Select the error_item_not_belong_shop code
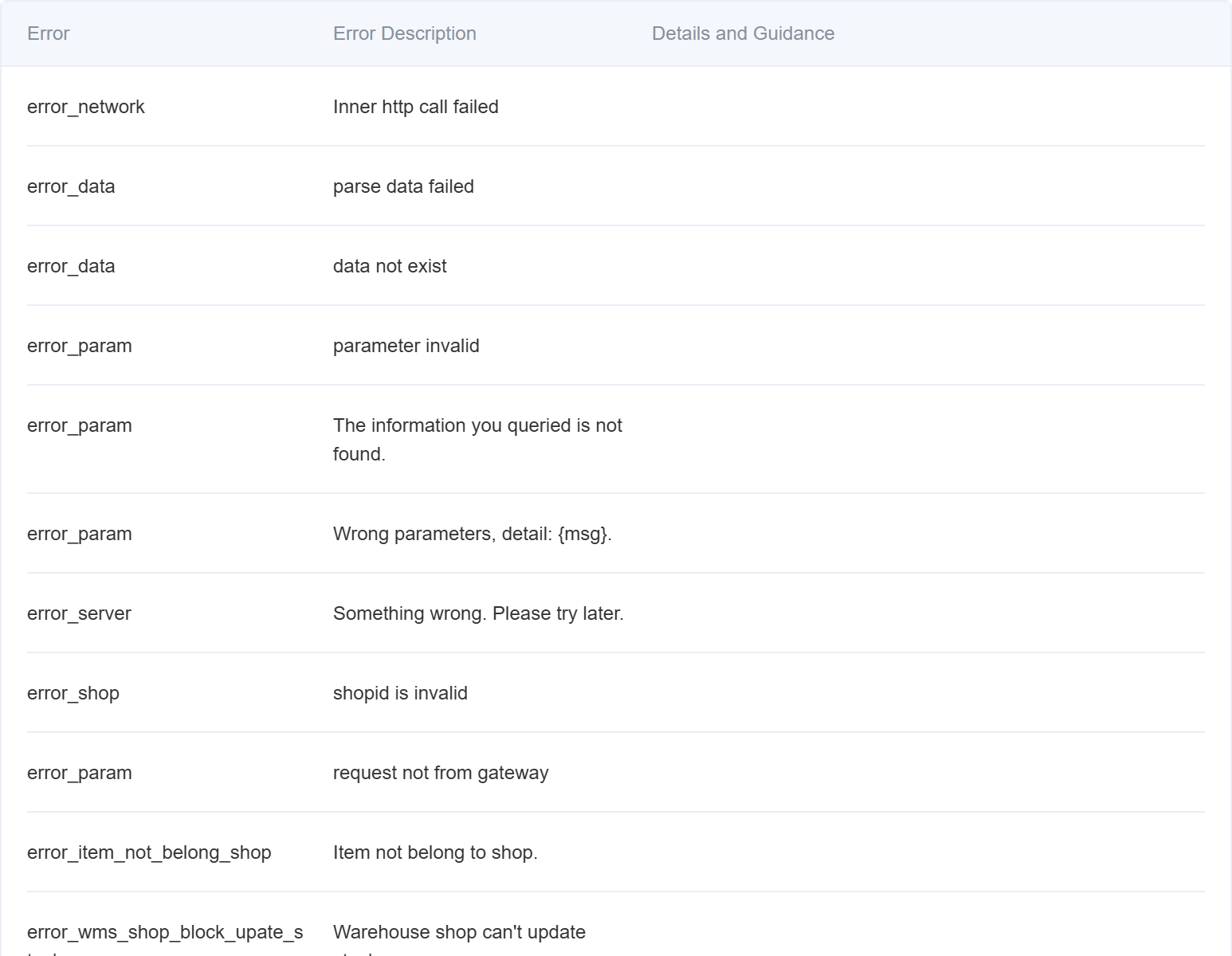This screenshot has height=956, width=1232. click(x=149, y=852)
